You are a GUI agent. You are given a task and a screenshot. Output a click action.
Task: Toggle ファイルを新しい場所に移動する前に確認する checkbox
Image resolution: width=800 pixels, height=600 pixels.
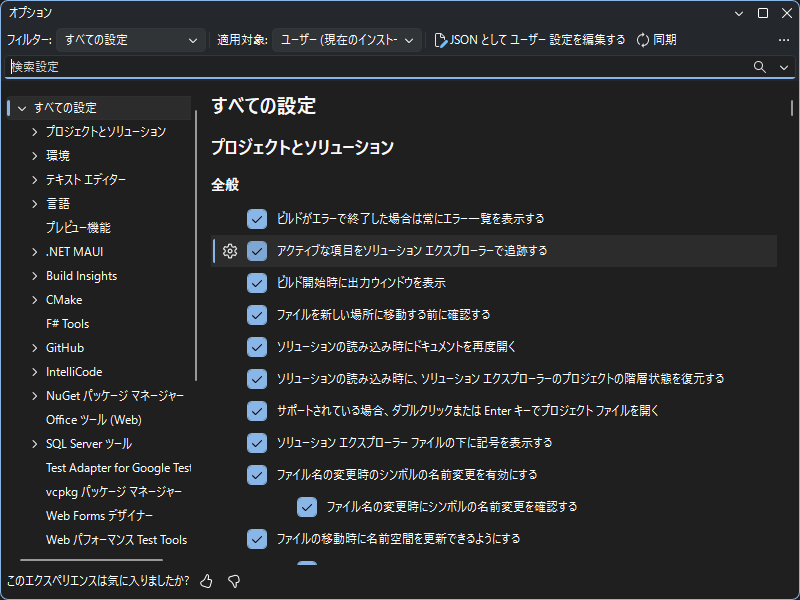(x=257, y=315)
